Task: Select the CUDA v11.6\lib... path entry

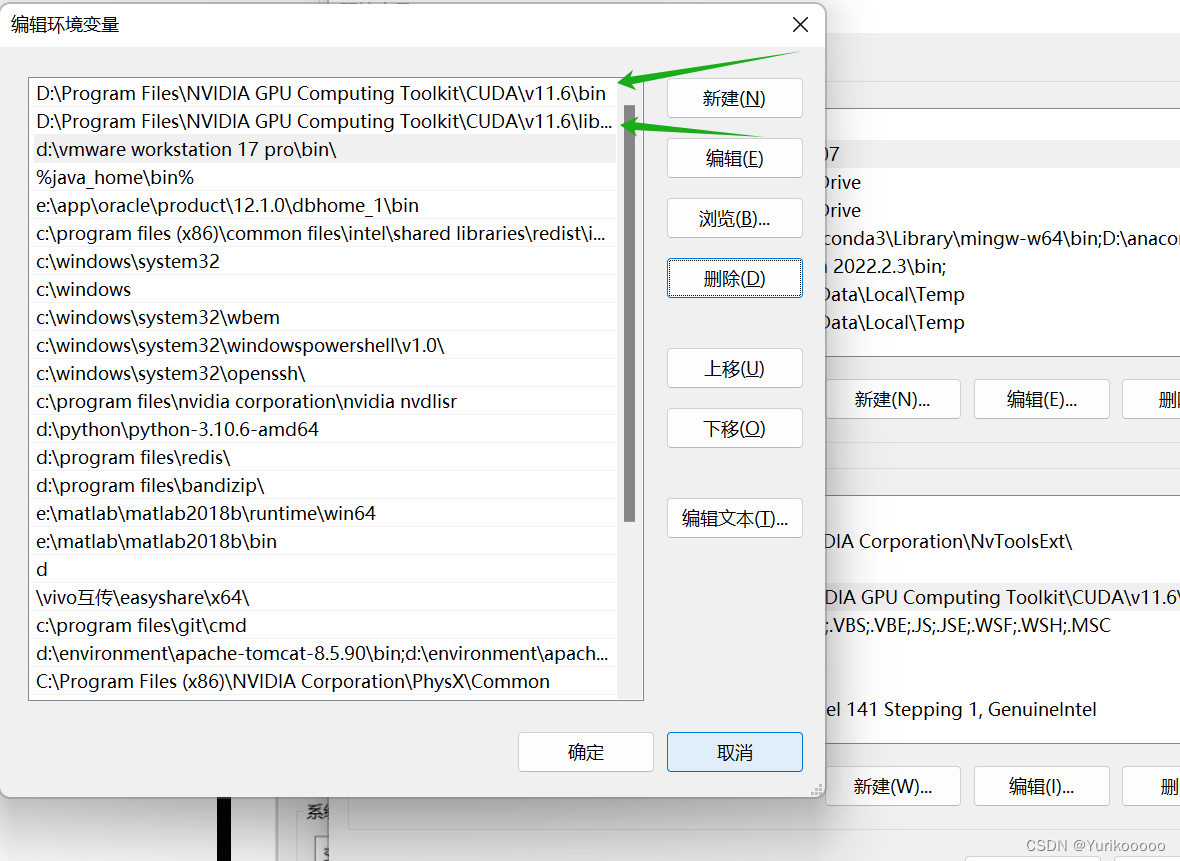Action: (325, 121)
